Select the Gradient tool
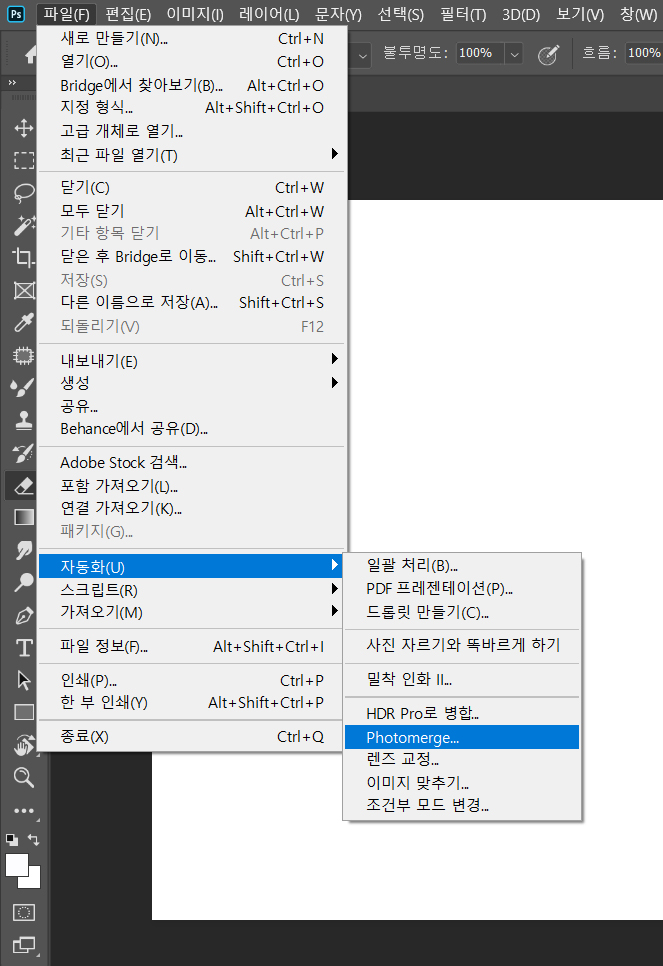 [x=23, y=518]
